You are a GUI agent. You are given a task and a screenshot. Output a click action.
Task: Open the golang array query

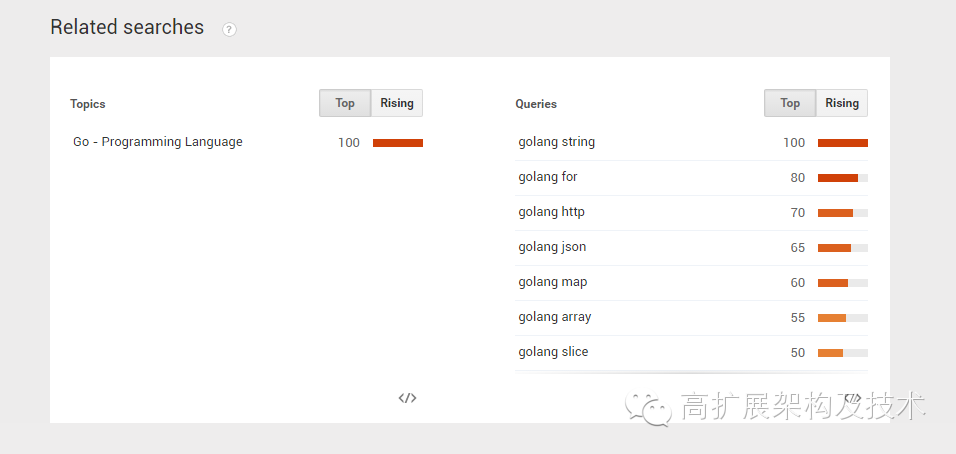pos(555,317)
